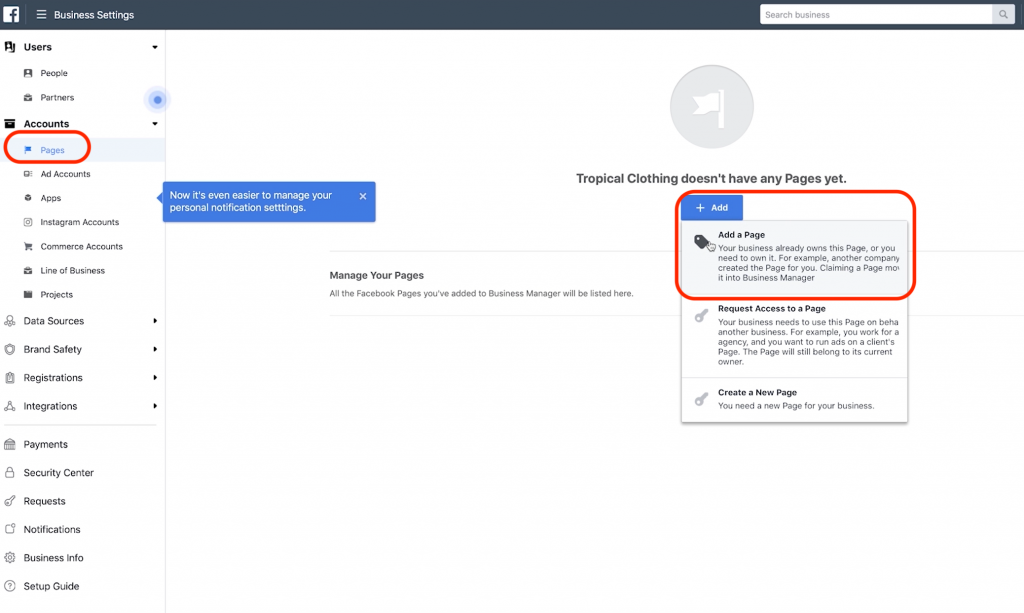Expand the Registrations arrow
The image size is (1024, 613).
coord(155,377)
